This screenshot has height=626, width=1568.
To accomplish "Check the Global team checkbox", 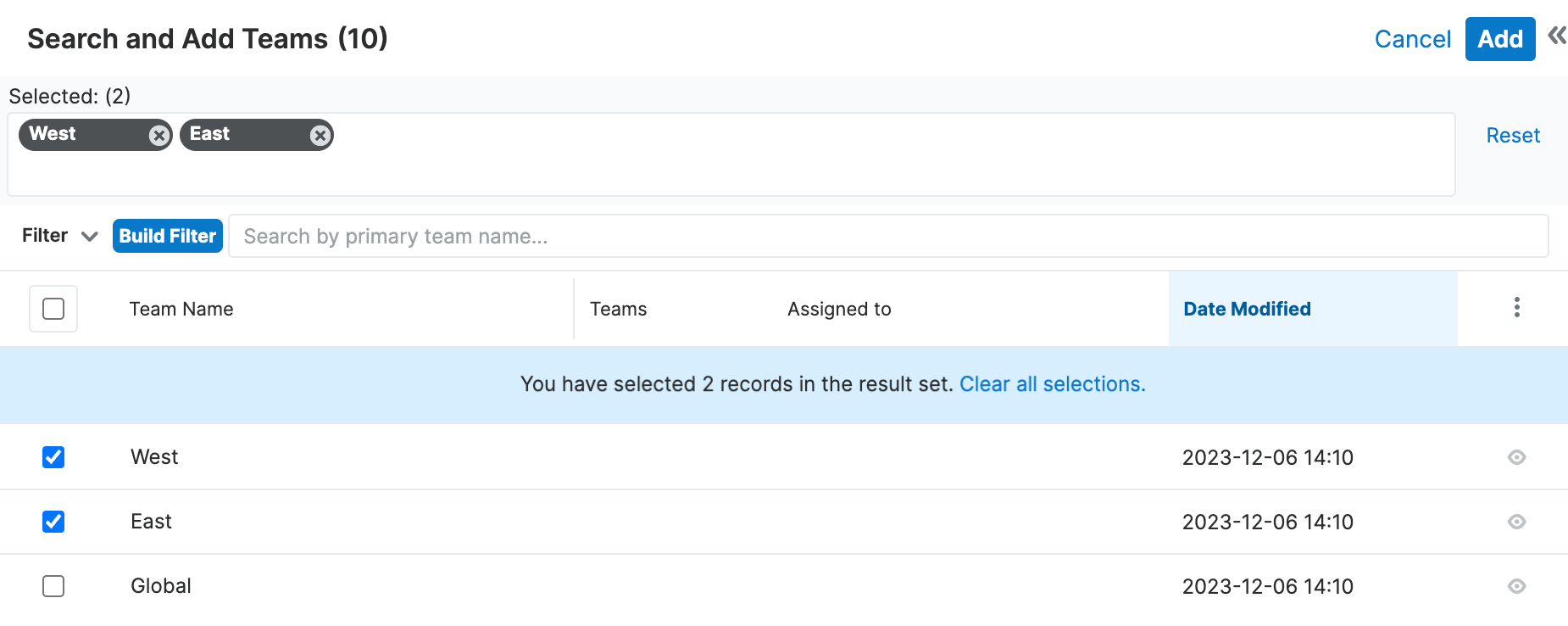I will coord(53,586).
